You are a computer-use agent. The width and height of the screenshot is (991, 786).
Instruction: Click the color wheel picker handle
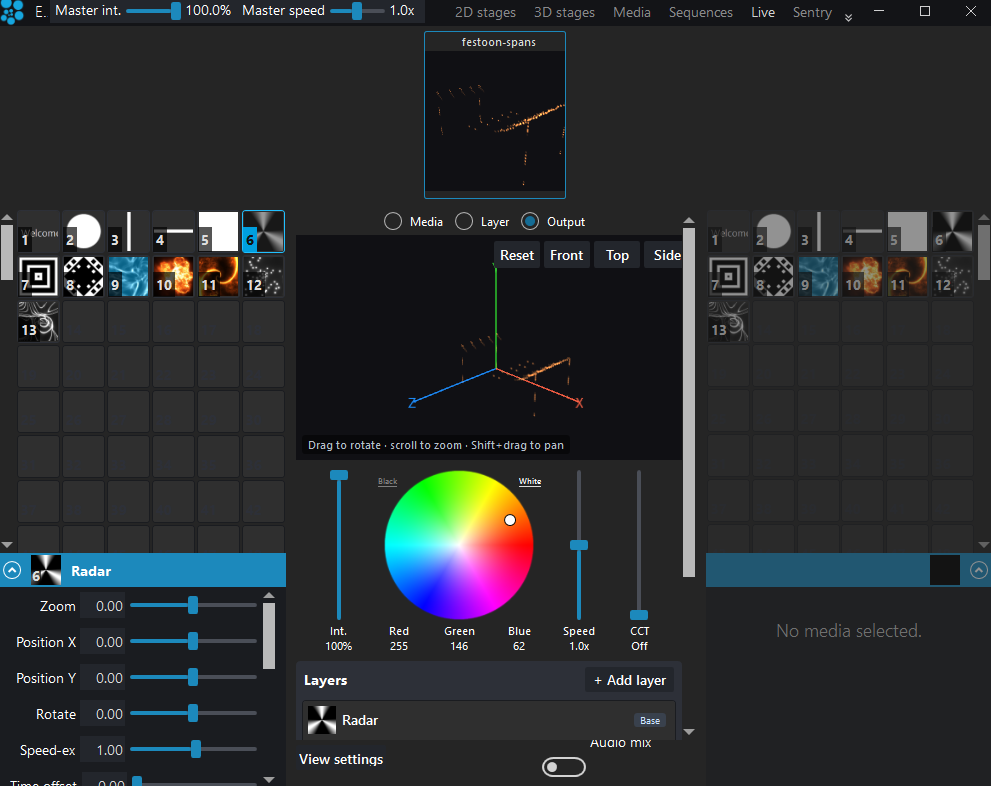coord(509,519)
